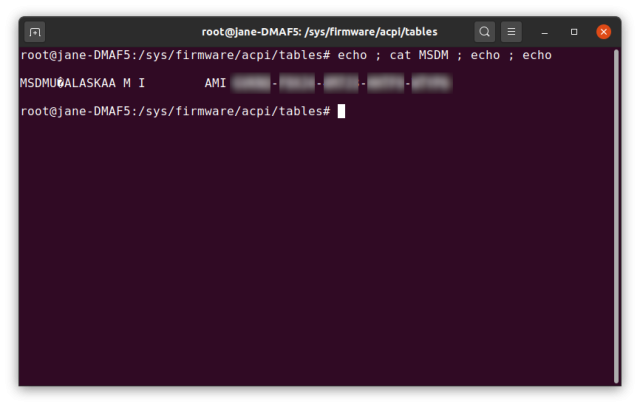
Task: Click the block cursor at the prompt
Action: point(341,111)
